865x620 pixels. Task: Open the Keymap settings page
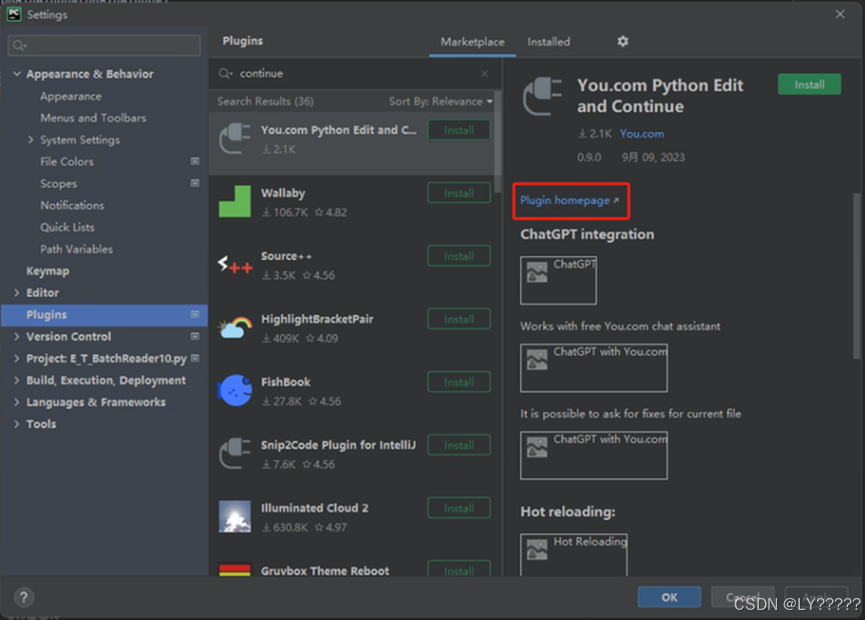click(x=47, y=271)
